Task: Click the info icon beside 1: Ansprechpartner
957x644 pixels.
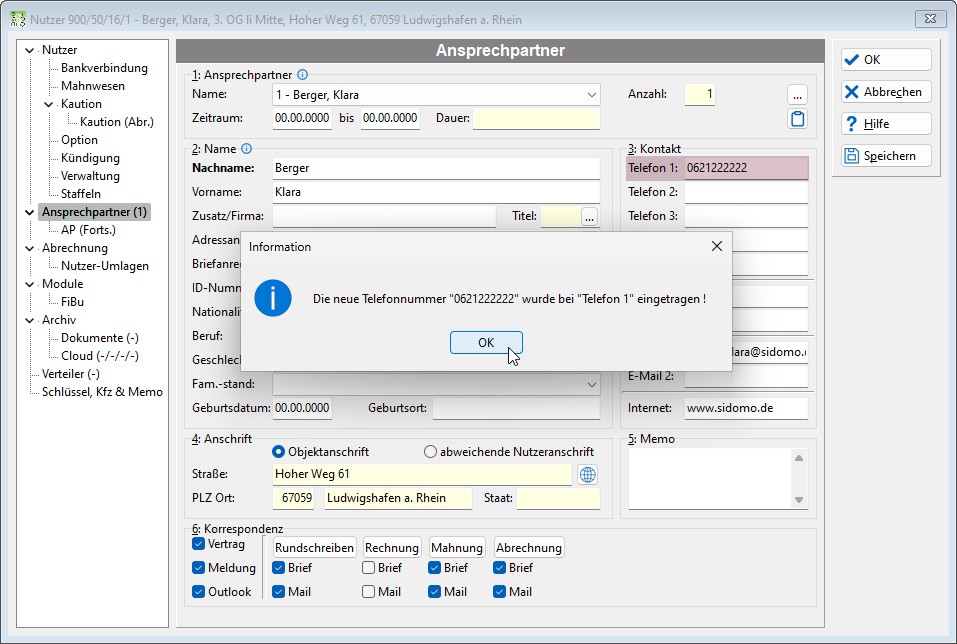Action: tap(303, 74)
